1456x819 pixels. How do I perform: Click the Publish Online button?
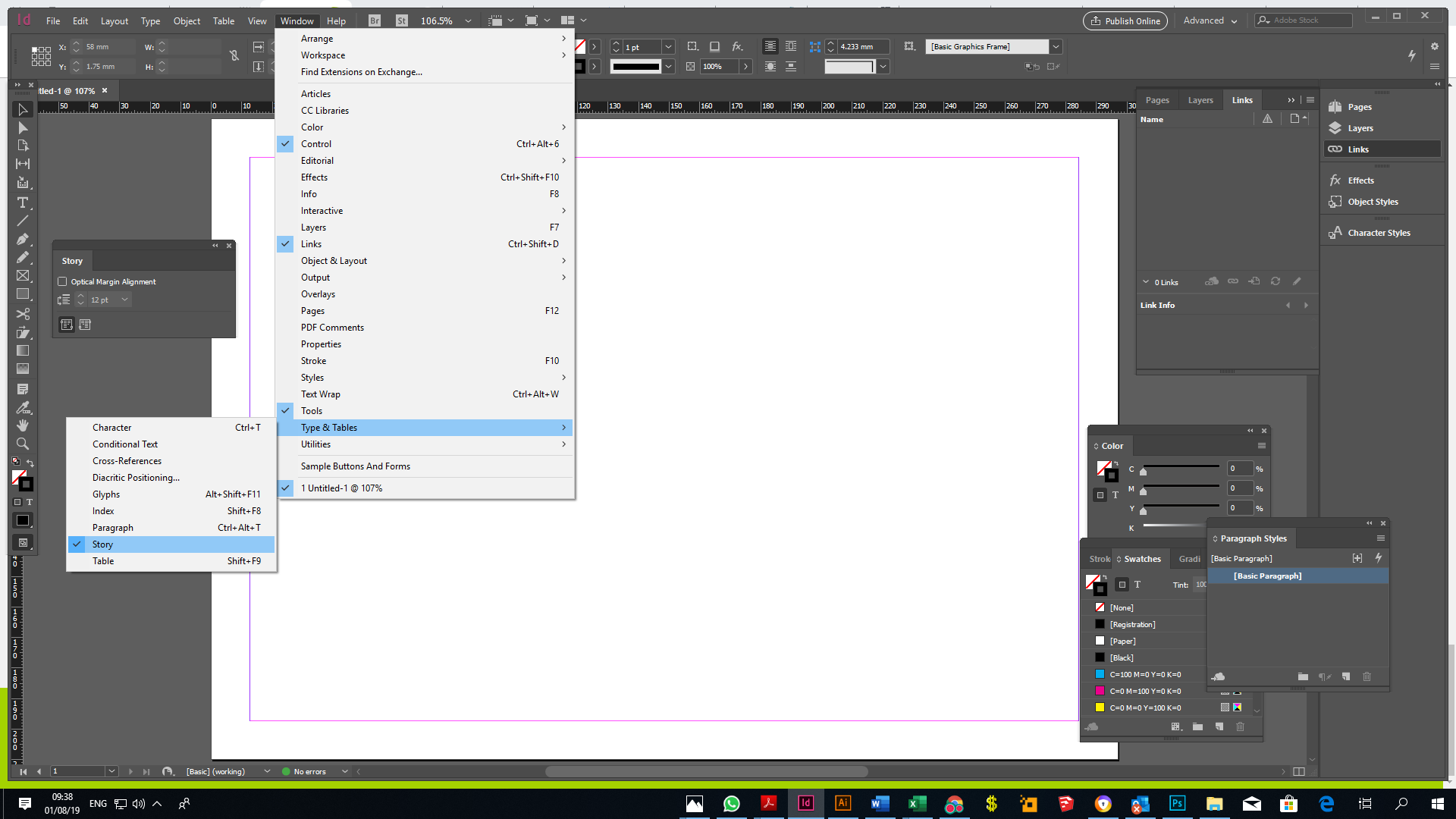[x=1125, y=20]
